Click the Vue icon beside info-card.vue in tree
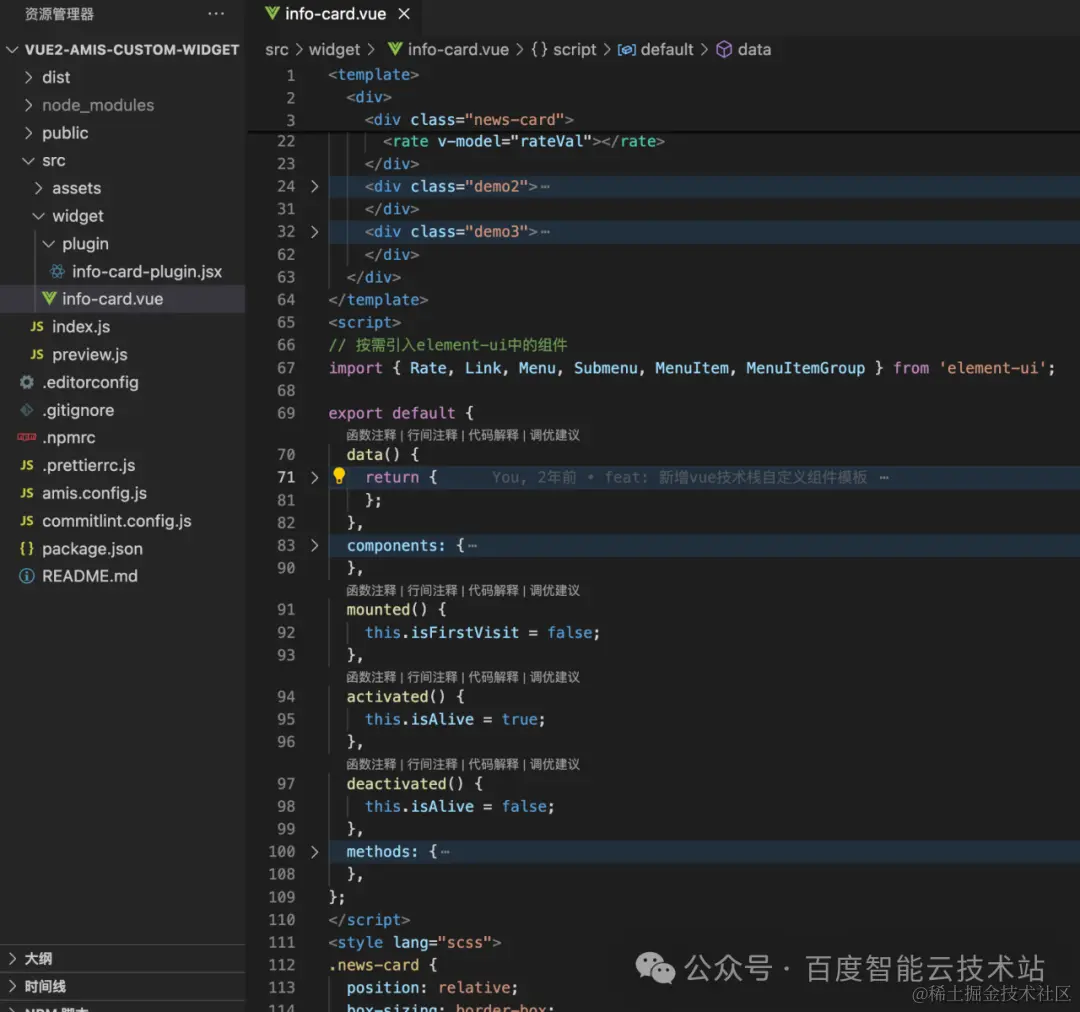Image resolution: width=1080 pixels, height=1012 pixels. (49, 298)
